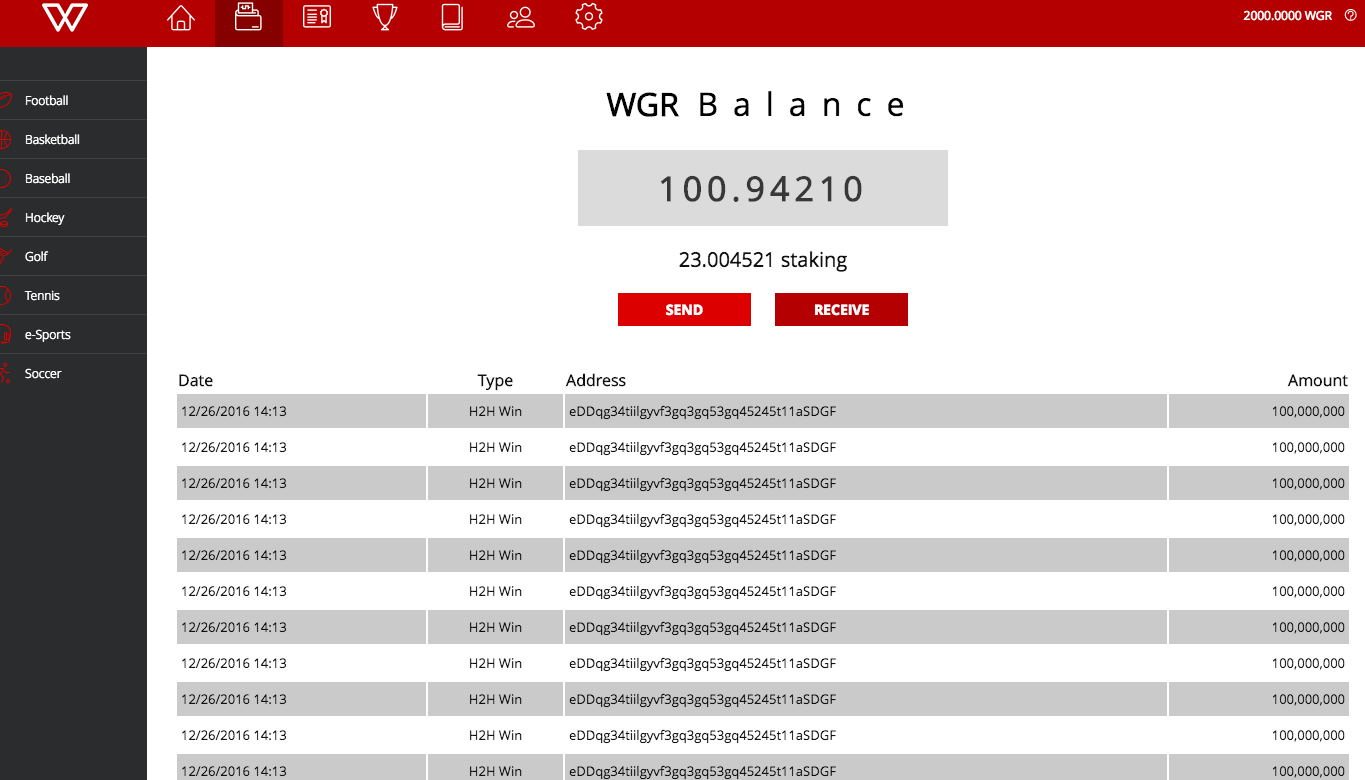1365x780 pixels.
Task: Click the 23.004521 staking text
Action: pos(763,260)
